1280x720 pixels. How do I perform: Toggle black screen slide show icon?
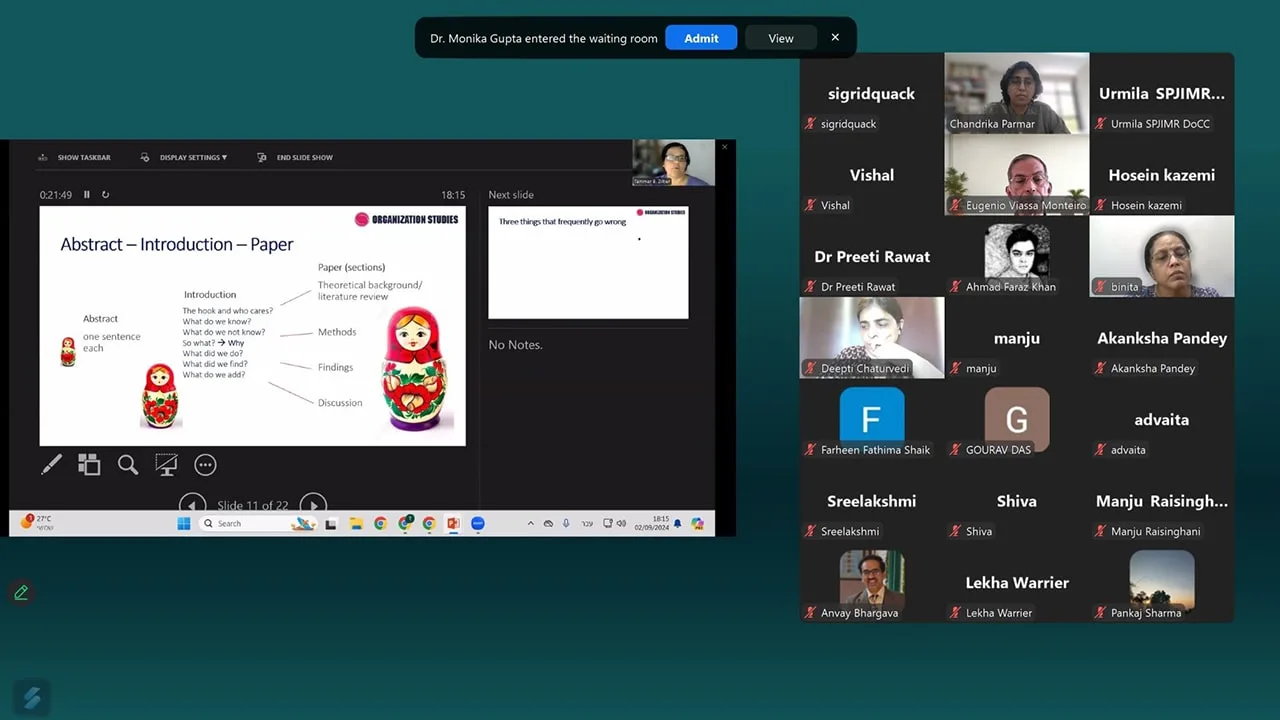[166, 465]
